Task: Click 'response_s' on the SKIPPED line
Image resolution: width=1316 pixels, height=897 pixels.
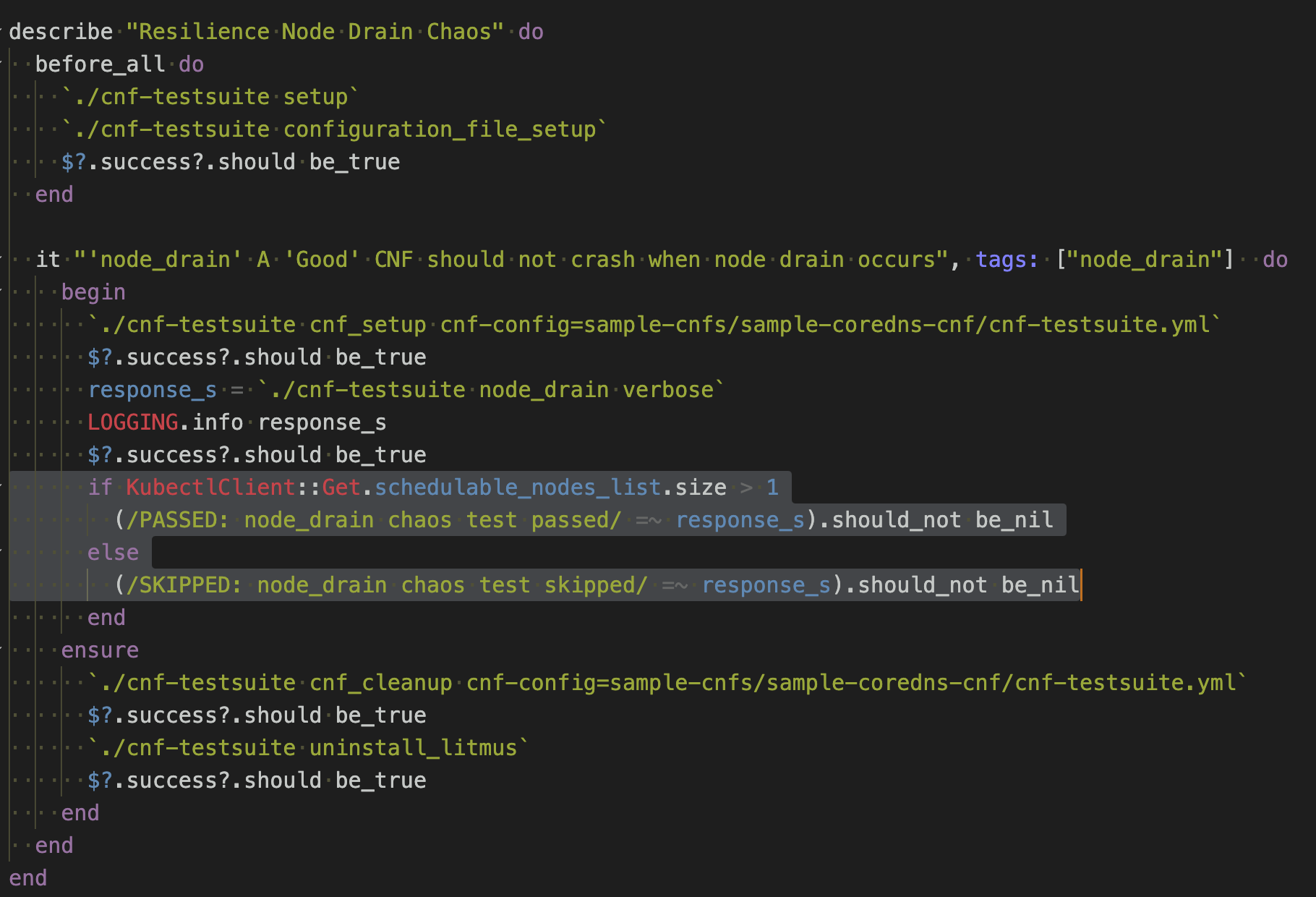Action: (766, 585)
